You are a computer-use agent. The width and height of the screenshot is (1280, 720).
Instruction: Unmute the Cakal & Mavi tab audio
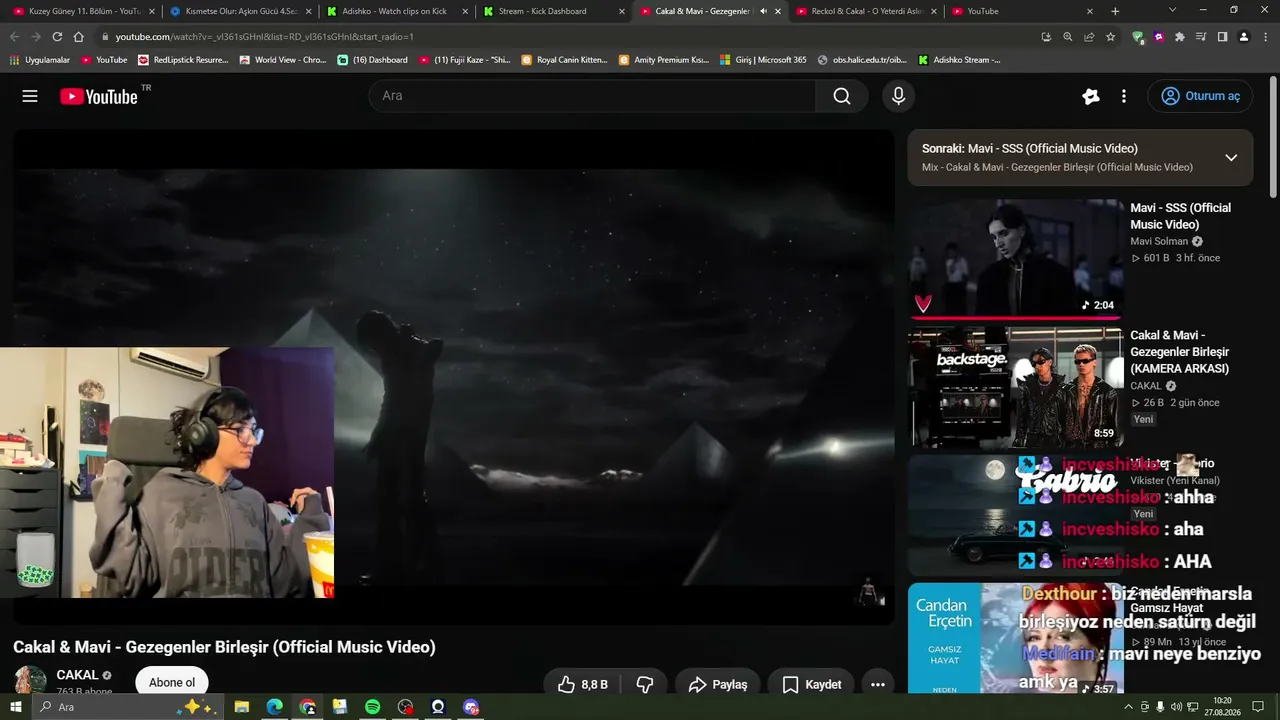pyautogui.click(x=764, y=11)
